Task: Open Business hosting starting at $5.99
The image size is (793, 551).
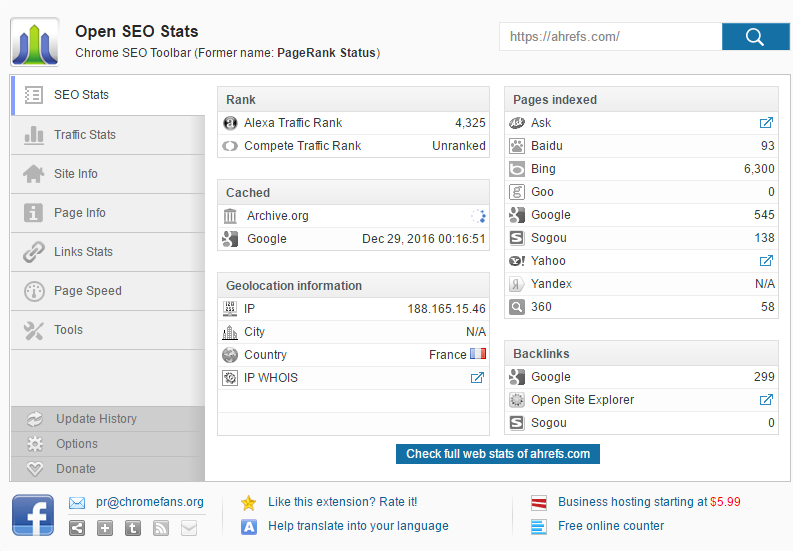Action: 649,502
